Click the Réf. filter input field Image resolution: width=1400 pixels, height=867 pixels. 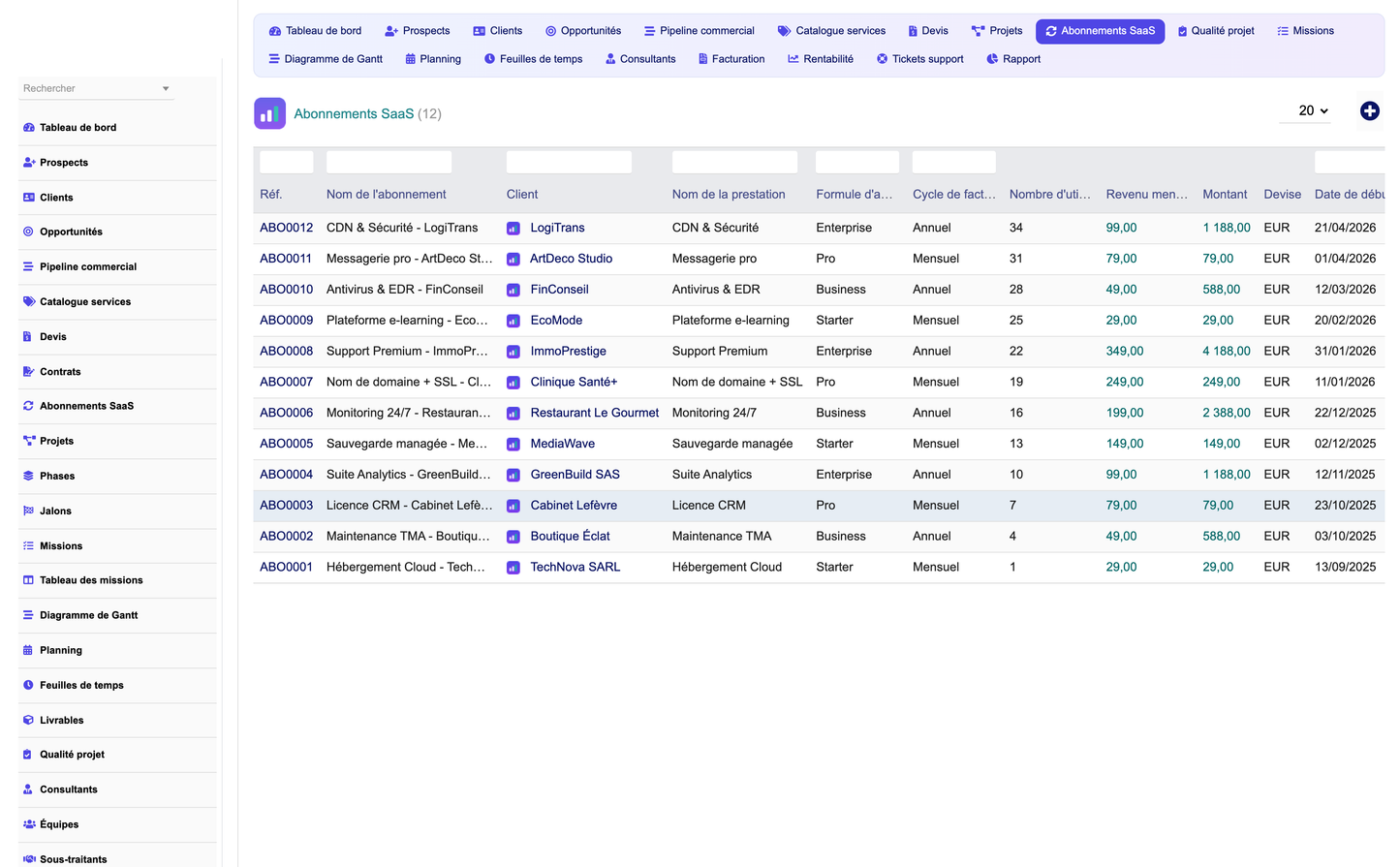point(287,162)
